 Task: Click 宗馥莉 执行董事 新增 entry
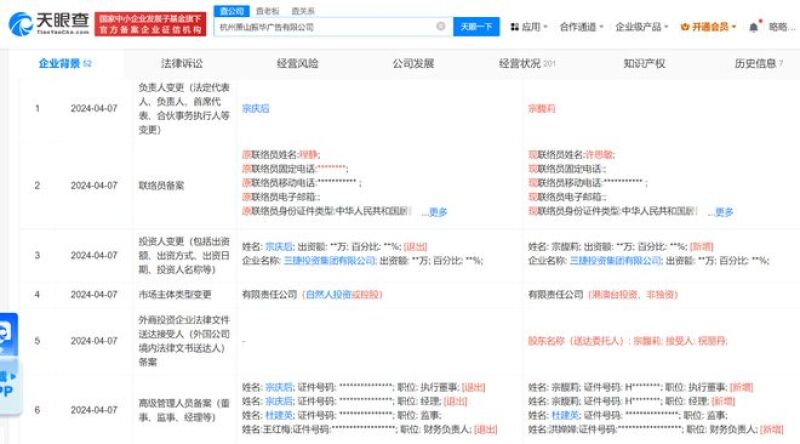coord(640,387)
